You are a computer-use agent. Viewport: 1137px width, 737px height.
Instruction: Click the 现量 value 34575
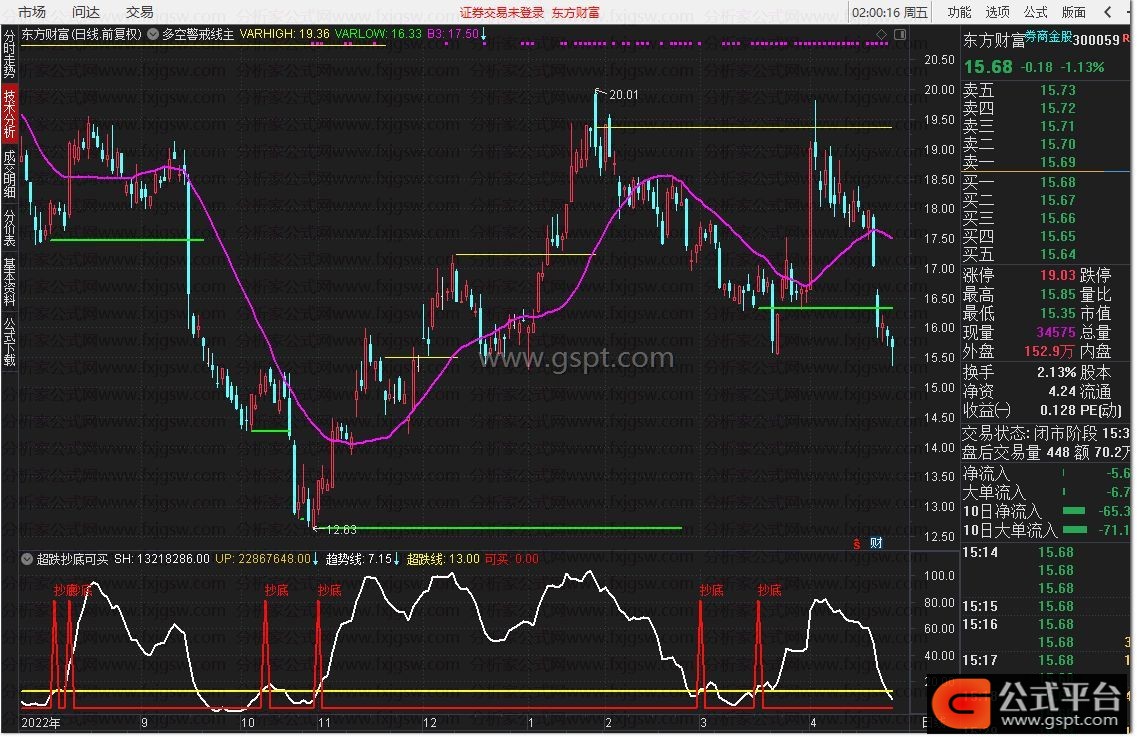tap(1056, 332)
